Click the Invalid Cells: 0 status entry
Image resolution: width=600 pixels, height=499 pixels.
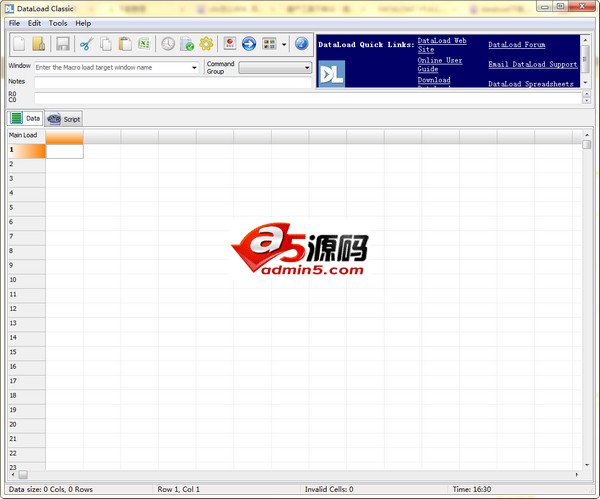click(329, 489)
